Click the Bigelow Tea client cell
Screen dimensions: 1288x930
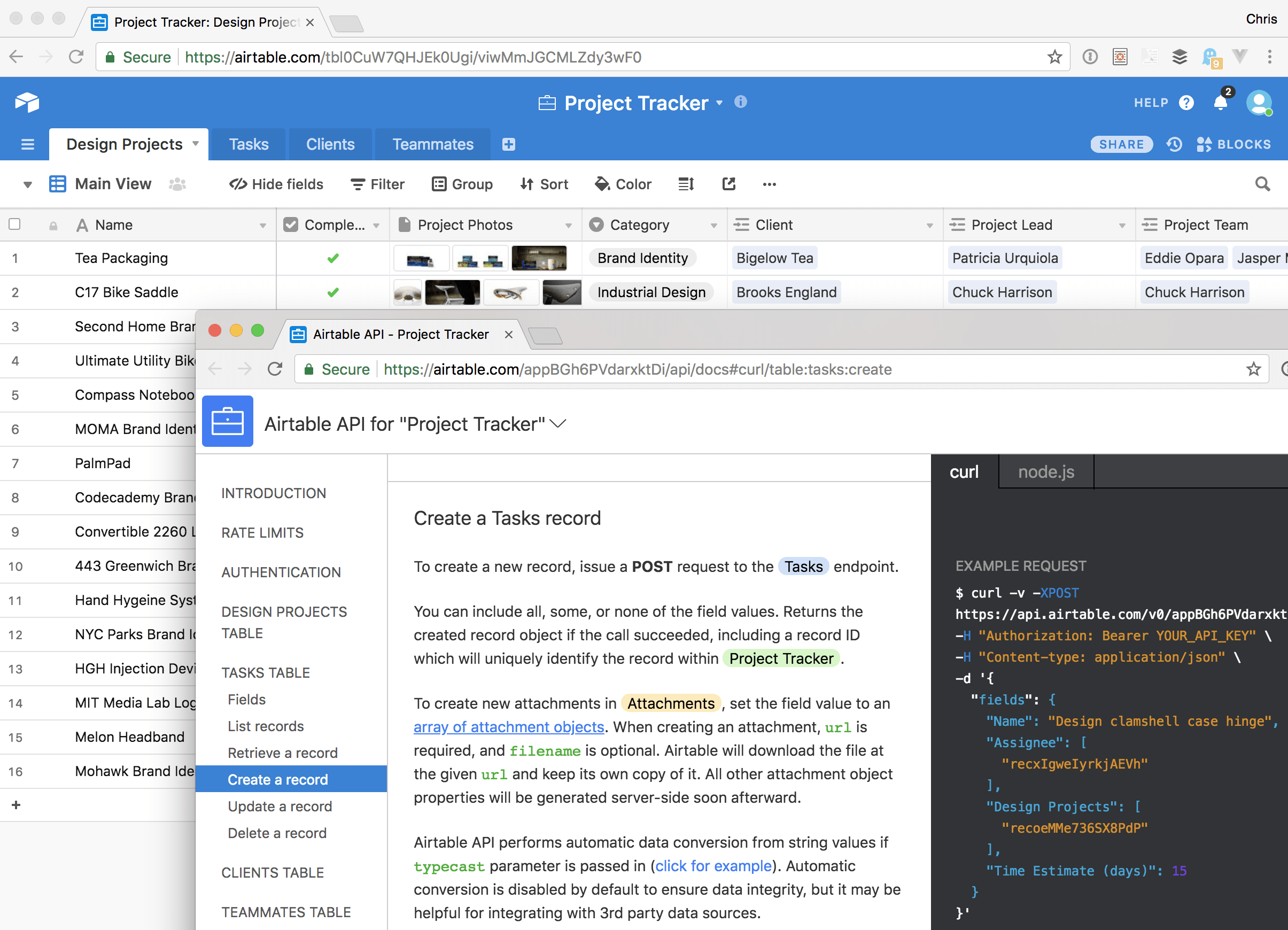[774, 258]
